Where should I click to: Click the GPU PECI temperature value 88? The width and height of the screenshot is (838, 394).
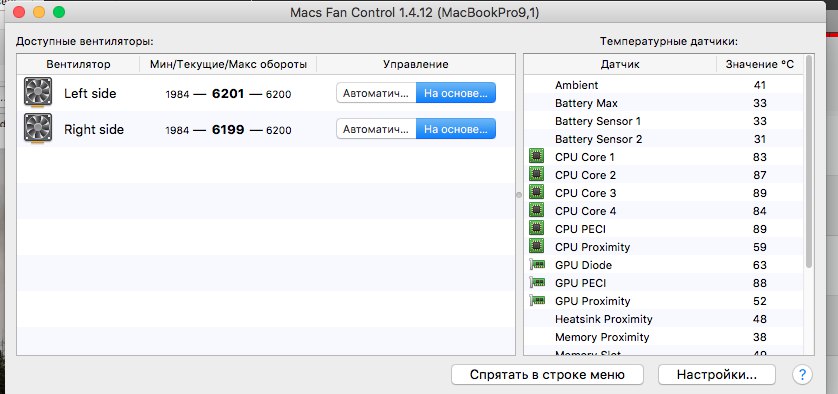pos(759,283)
